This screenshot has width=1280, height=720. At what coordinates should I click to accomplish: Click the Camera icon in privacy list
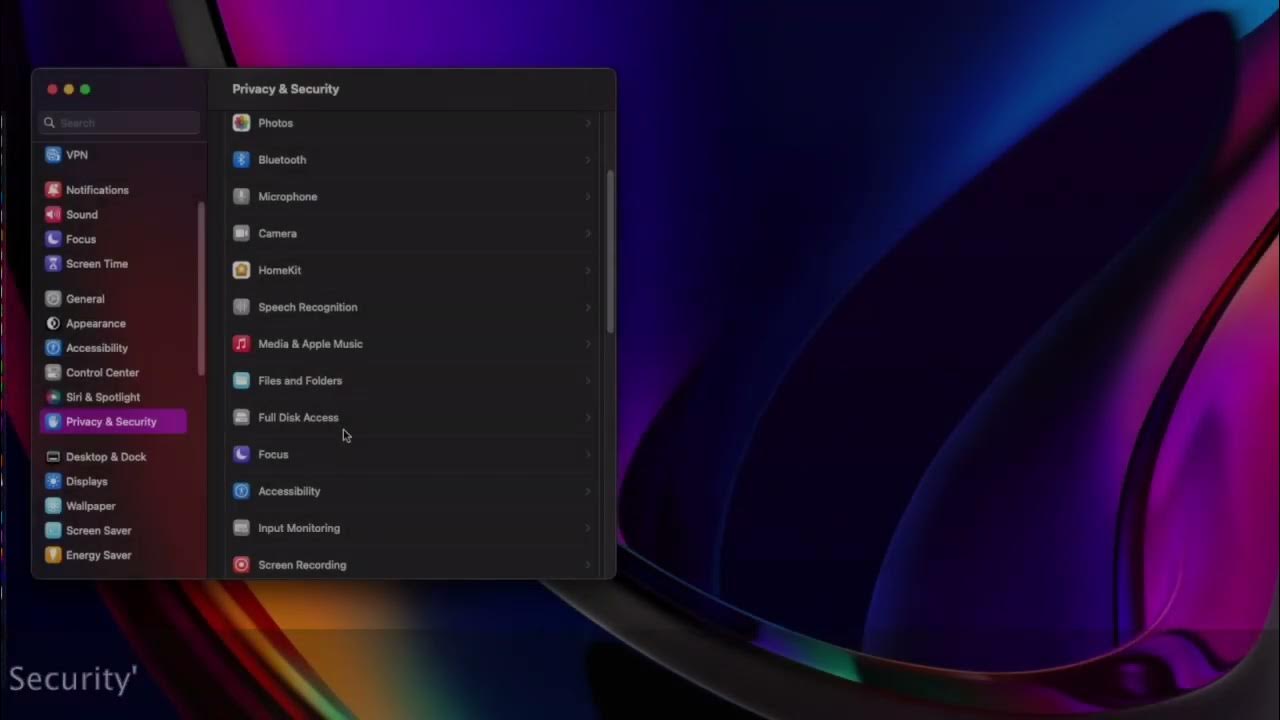tap(241, 234)
